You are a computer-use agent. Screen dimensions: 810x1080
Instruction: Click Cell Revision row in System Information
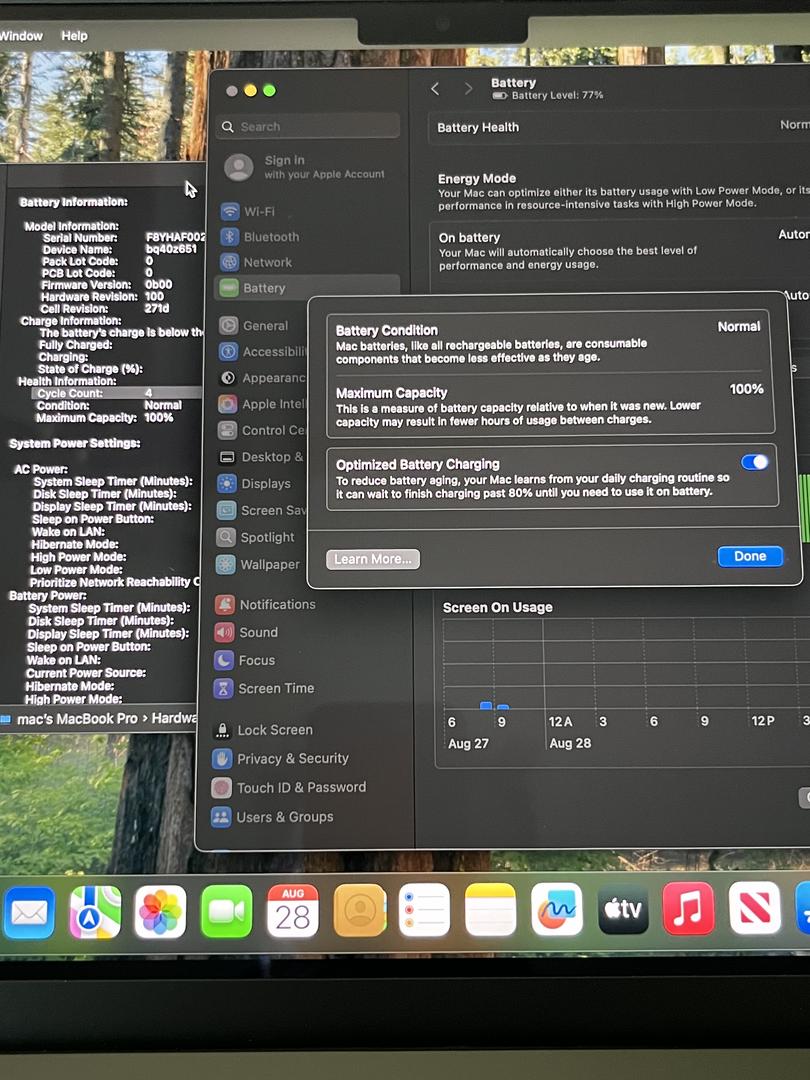(104, 309)
